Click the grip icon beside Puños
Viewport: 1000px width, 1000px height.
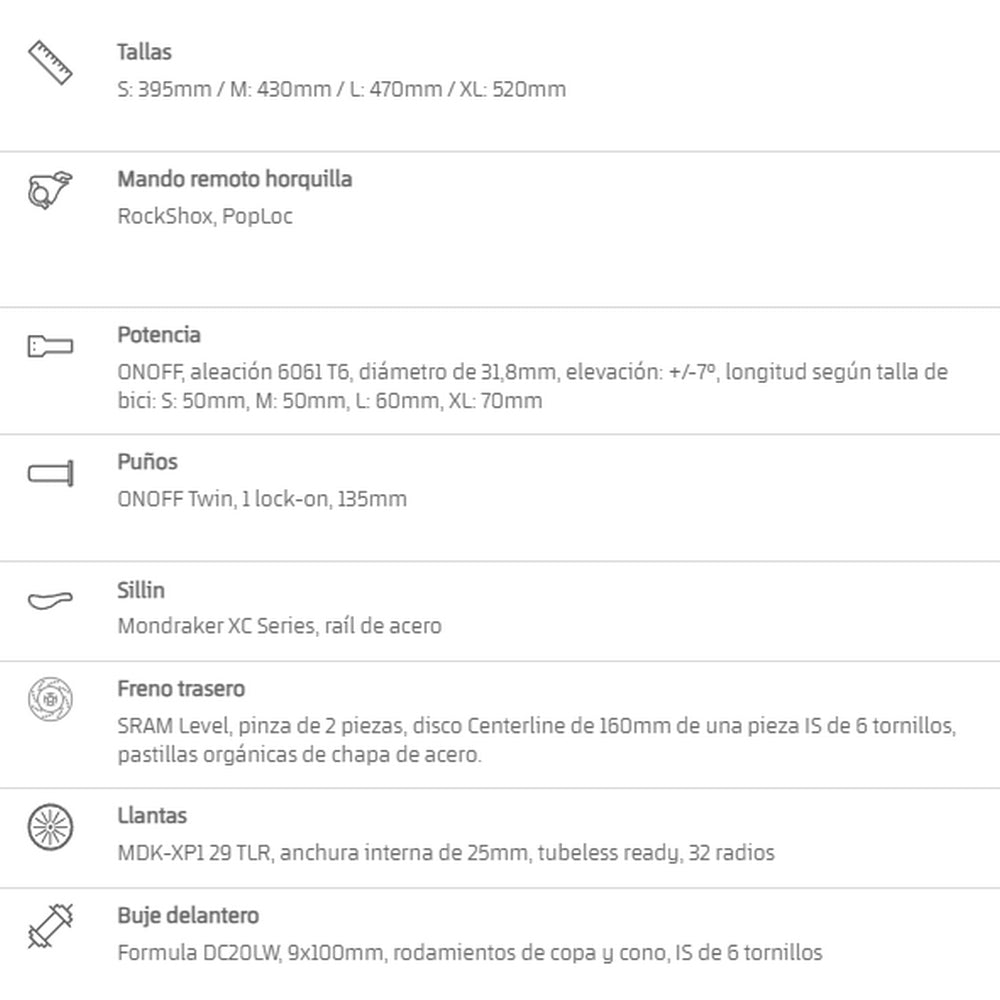coord(50,473)
